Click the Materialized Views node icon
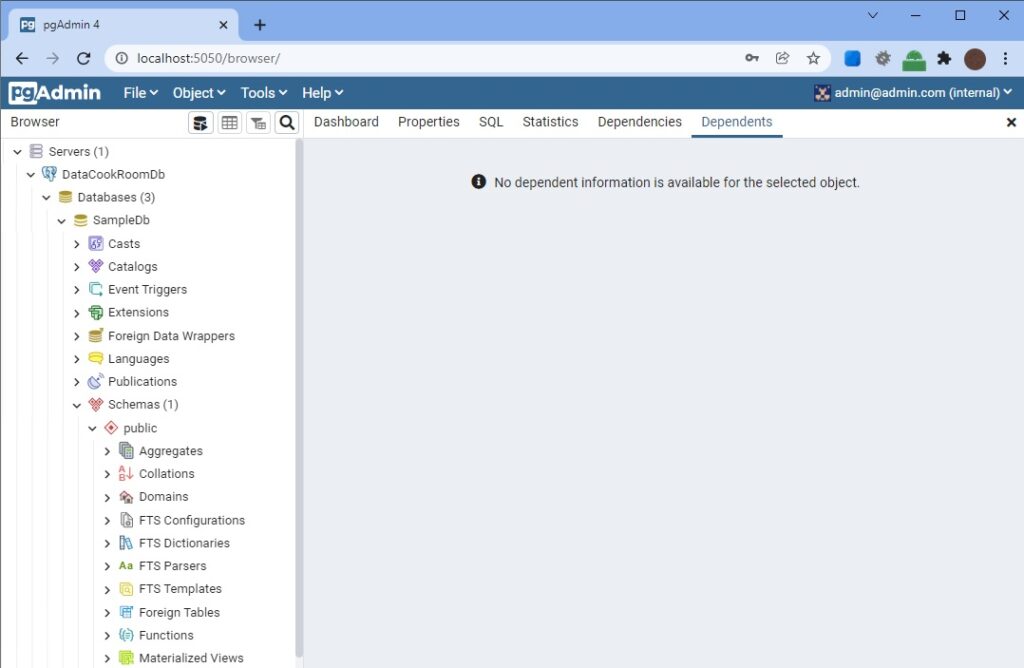 tap(126, 658)
